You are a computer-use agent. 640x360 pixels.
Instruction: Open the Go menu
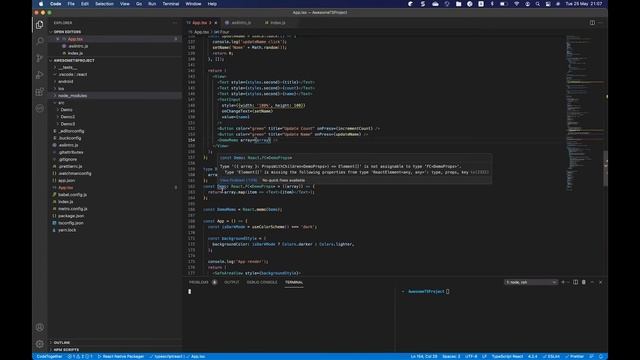pos(139,4)
